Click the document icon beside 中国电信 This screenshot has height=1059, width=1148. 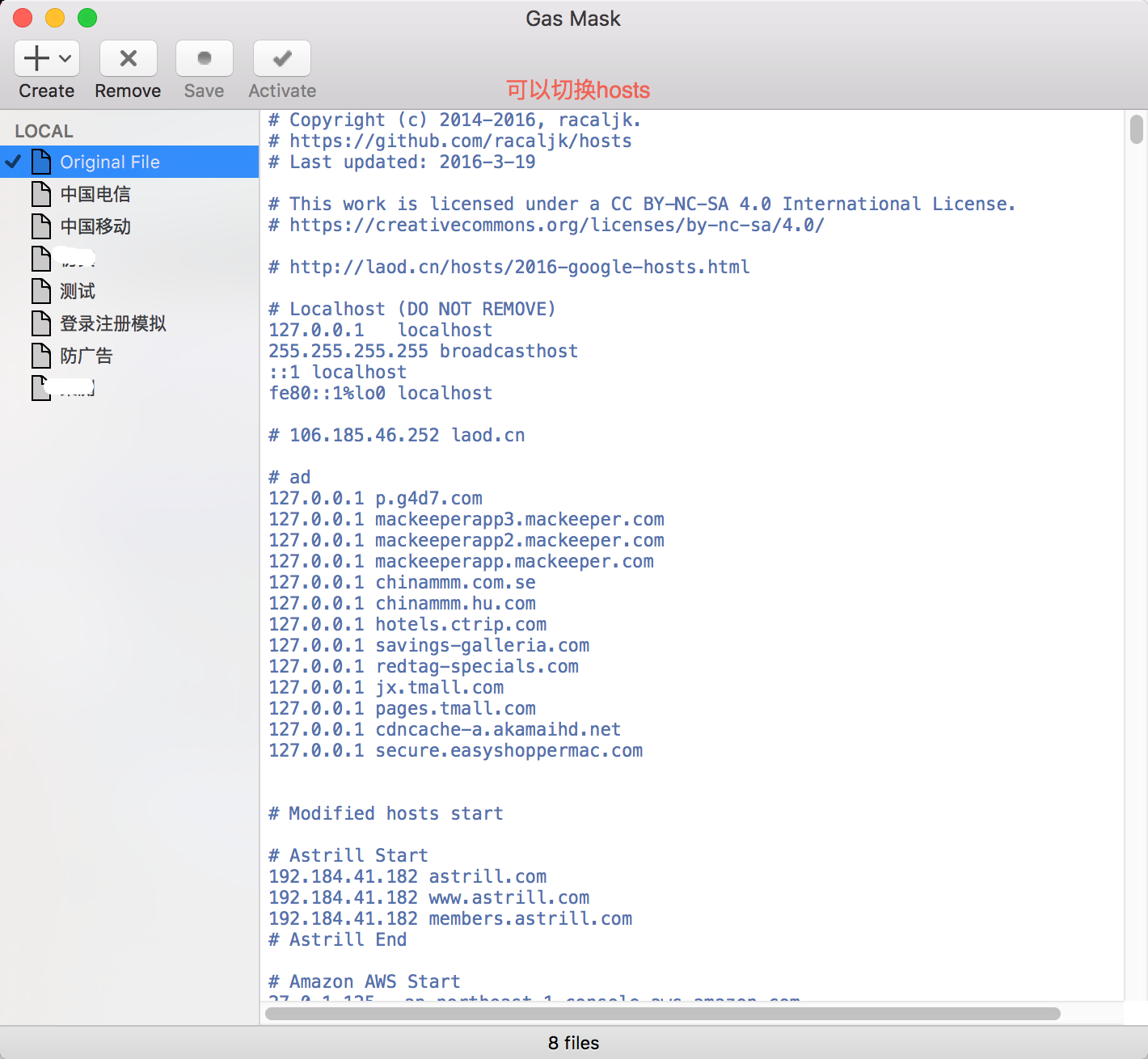[x=41, y=194]
